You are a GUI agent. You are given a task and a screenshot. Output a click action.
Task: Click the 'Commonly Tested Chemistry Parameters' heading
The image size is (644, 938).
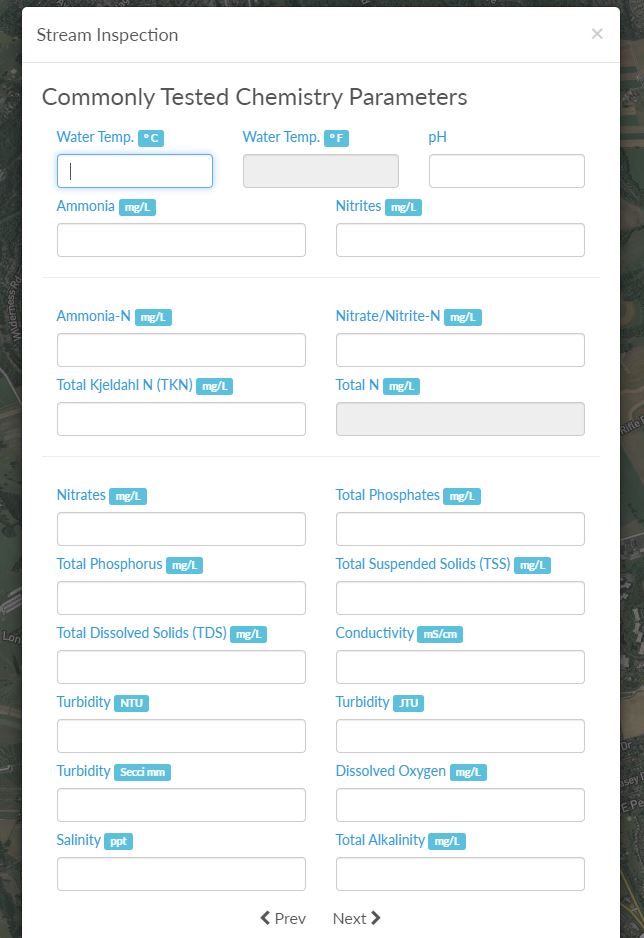255,98
